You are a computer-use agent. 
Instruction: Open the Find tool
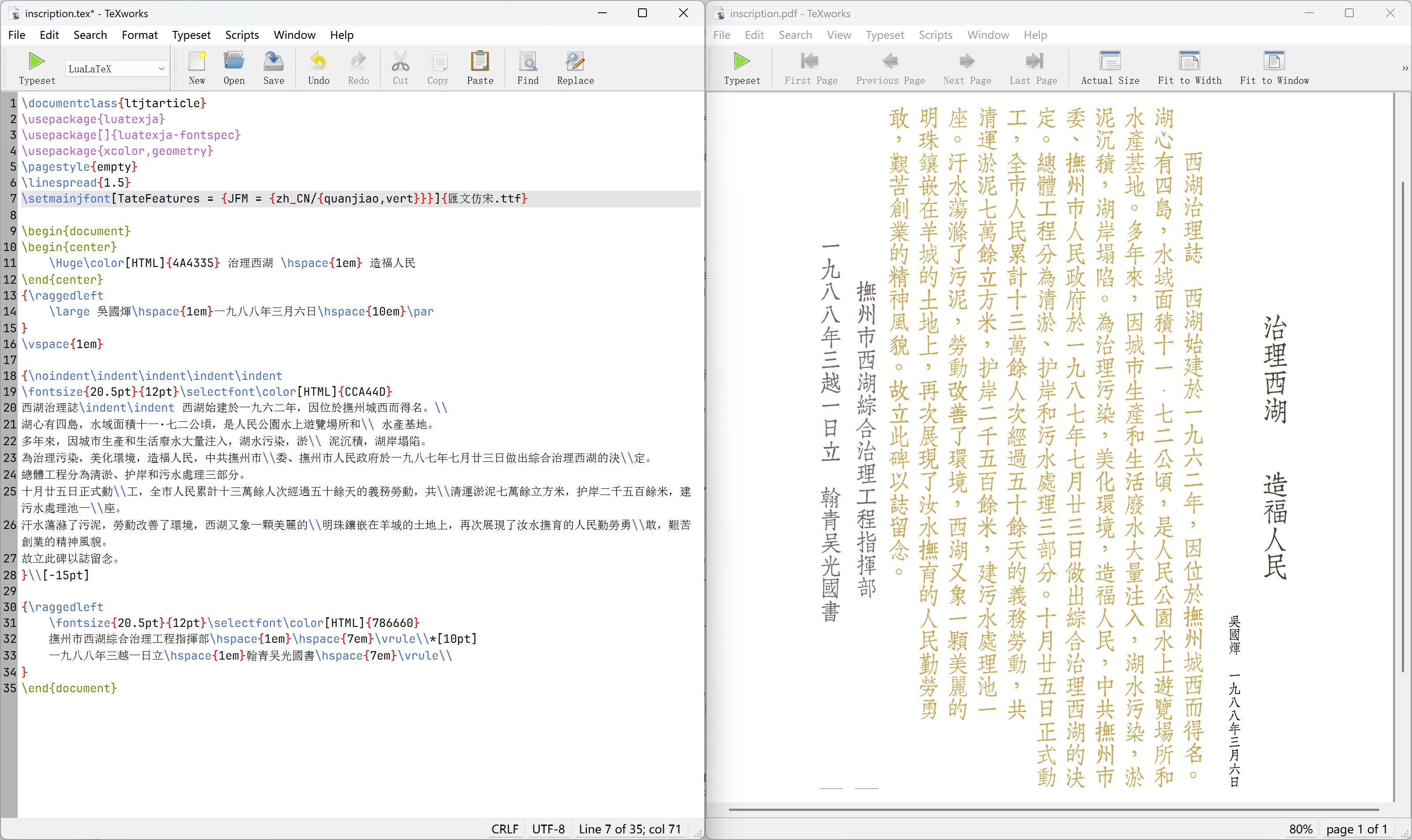point(528,68)
